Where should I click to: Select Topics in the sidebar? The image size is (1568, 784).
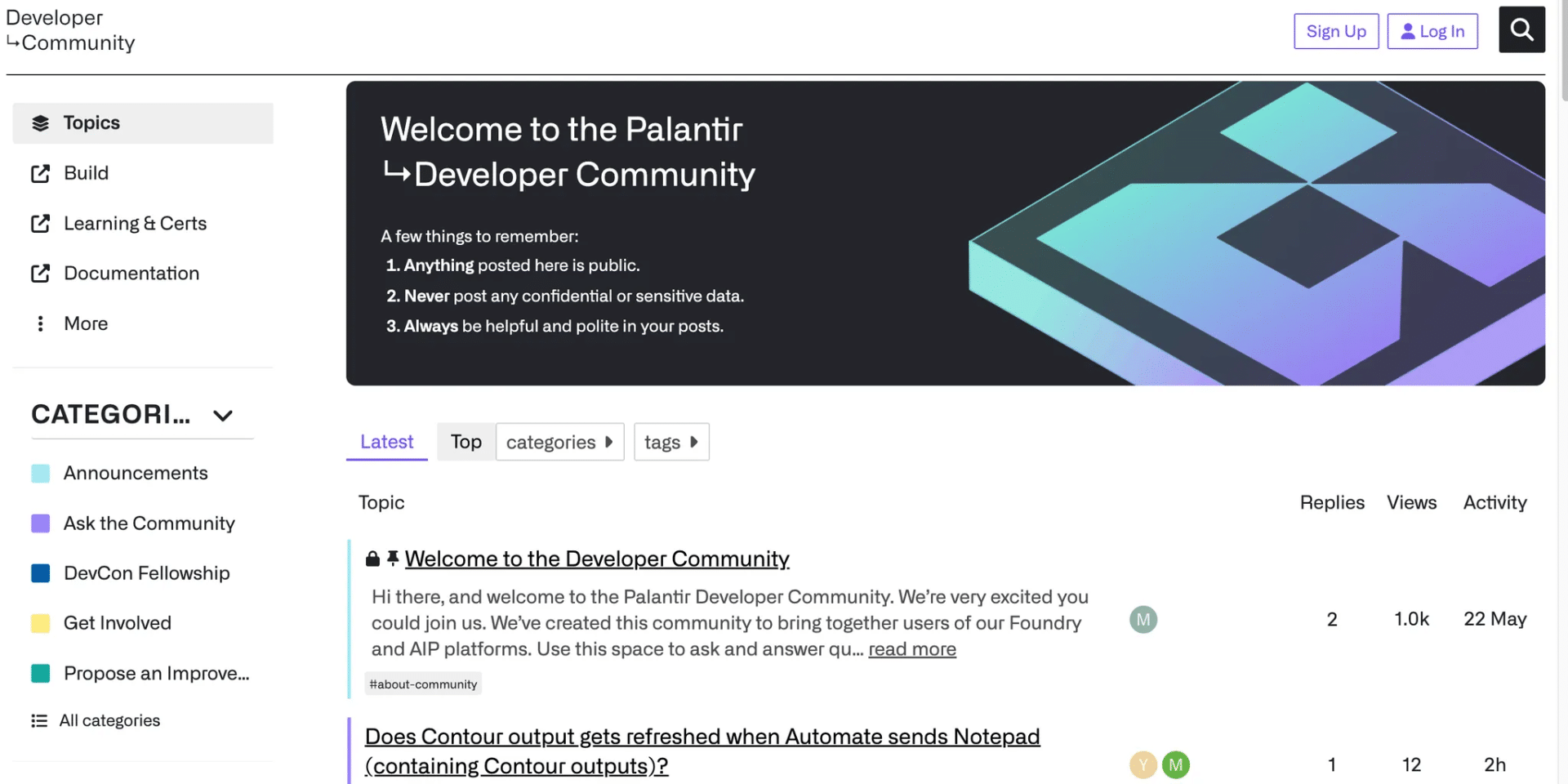(143, 123)
